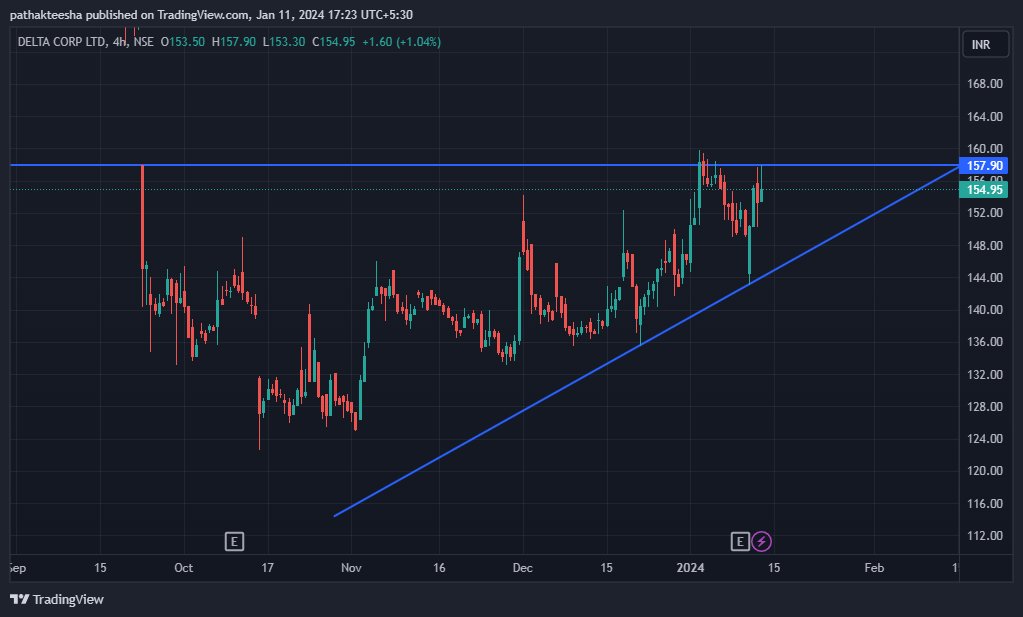The image size is (1023, 617).
Task: Click the 124.00 price axis label
Action: 985,438
